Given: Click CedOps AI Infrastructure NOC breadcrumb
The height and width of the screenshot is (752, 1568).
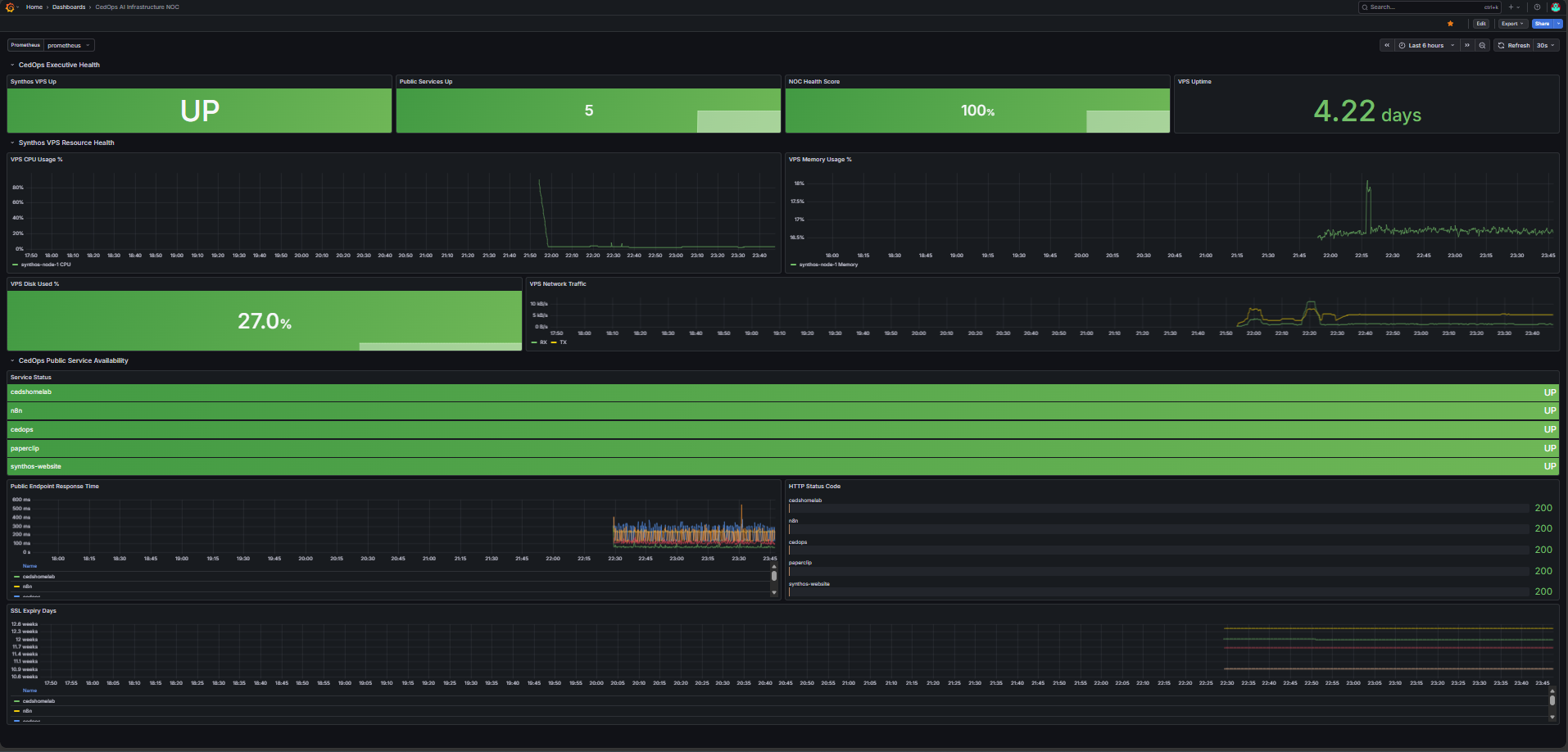Looking at the screenshot, I should tap(137, 7).
